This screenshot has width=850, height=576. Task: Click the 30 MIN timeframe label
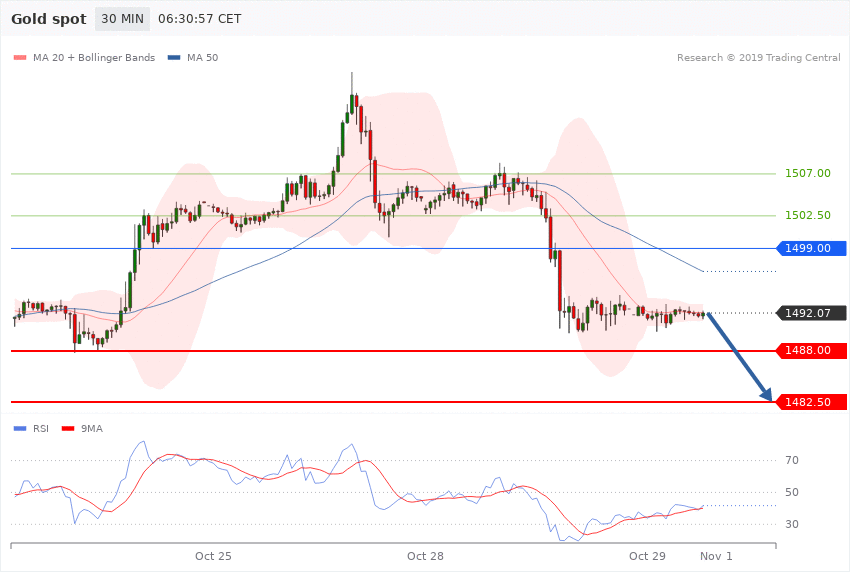[123, 19]
